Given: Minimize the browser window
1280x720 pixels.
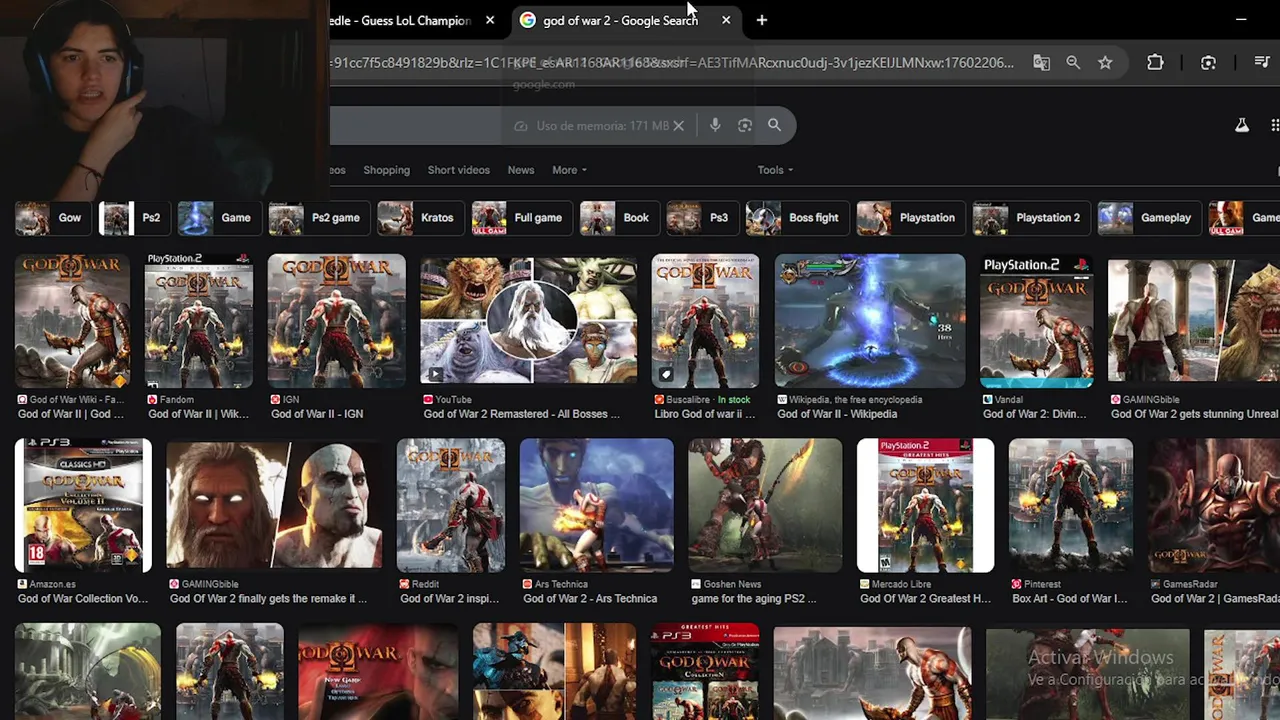Looking at the screenshot, I should (1241, 20).
